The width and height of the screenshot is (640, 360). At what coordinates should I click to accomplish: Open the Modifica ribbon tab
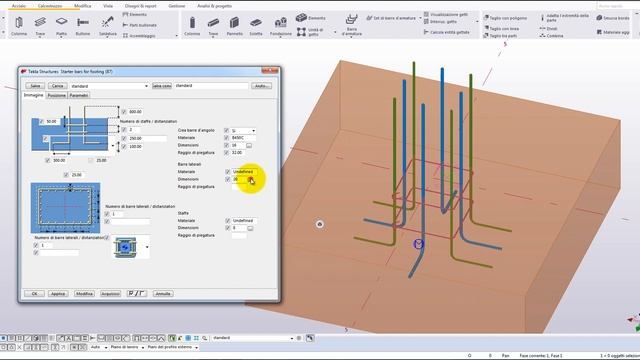point(82,6)
